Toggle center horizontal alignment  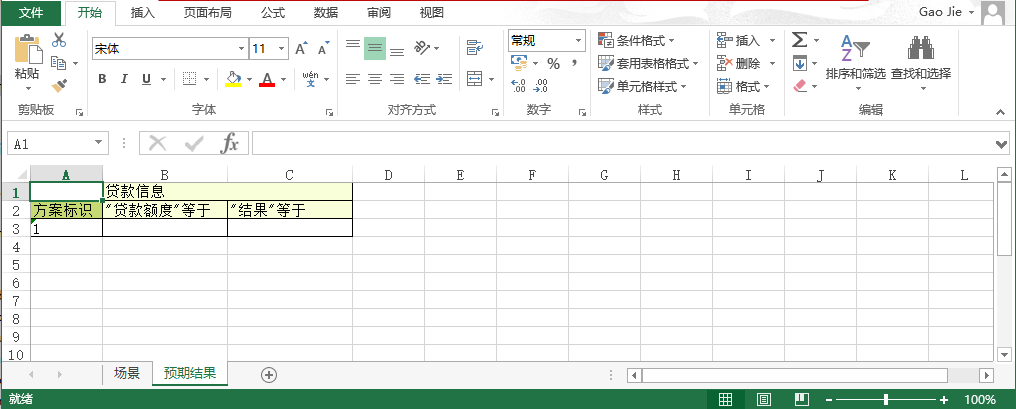(374, 79)
